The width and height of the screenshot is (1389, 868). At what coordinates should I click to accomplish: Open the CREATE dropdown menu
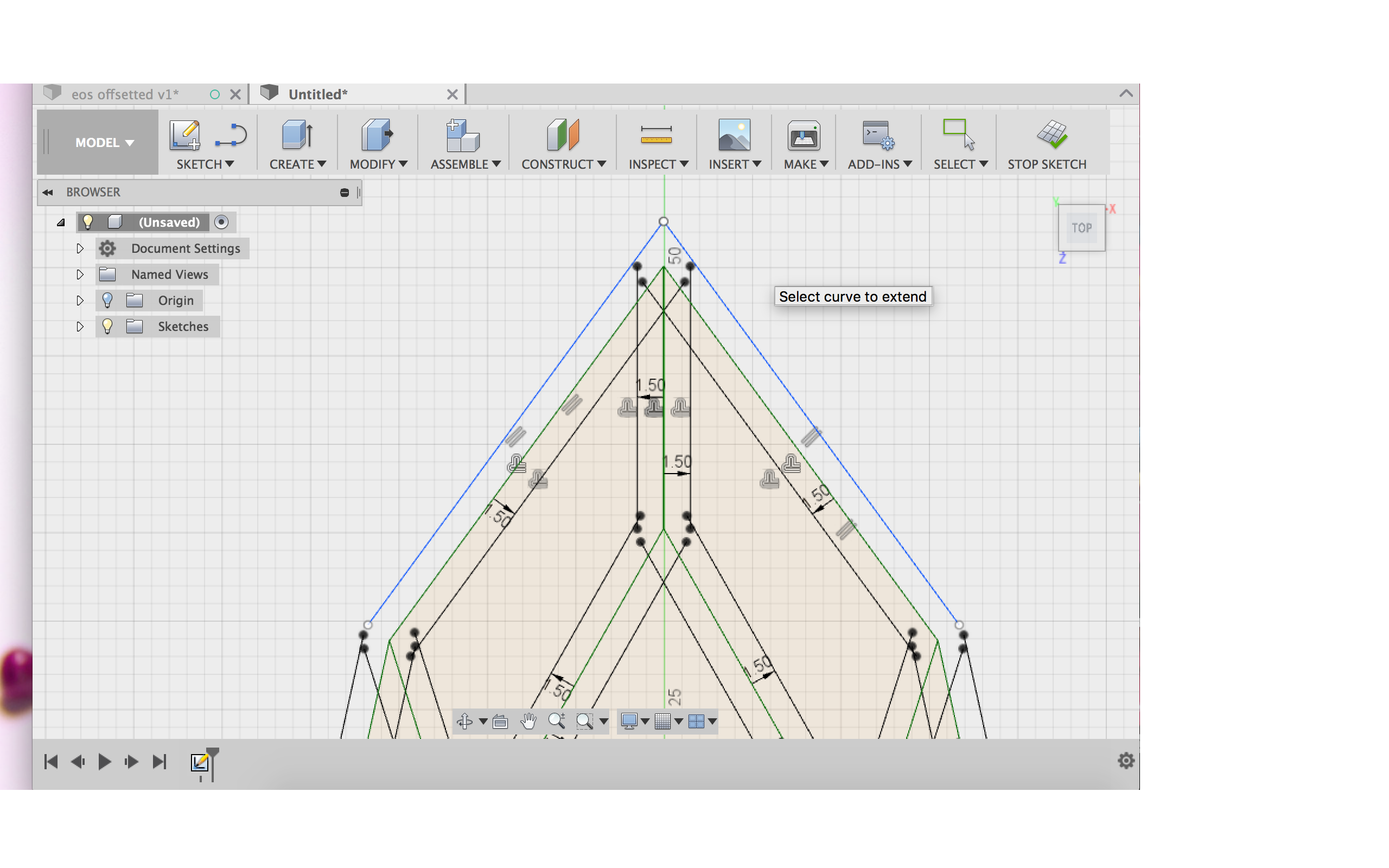click(x=298, y=164)
